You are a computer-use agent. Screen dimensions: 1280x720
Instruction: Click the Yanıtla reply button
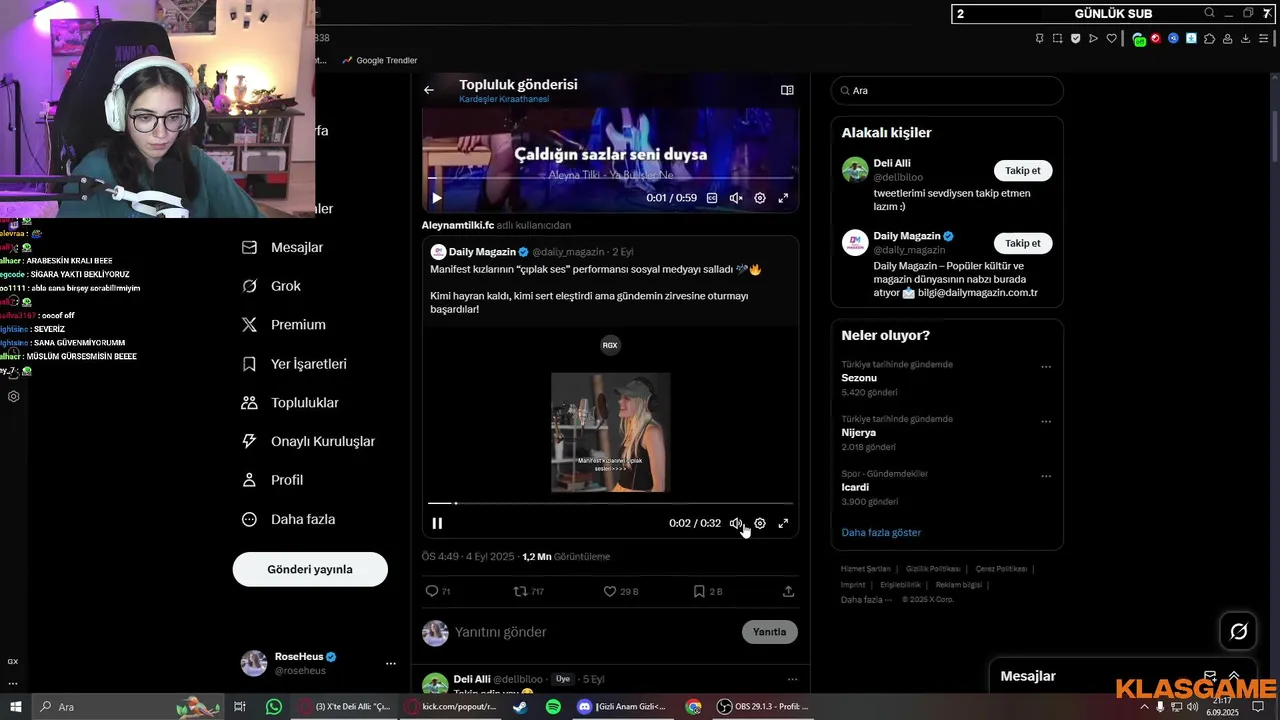(769, 632)
